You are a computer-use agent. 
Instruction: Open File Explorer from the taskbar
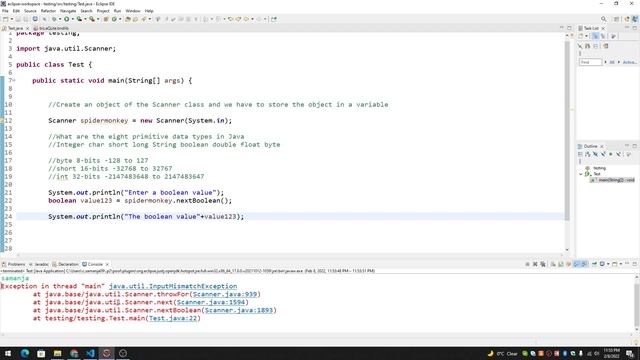pyautogui.click(x=57, y=353)
